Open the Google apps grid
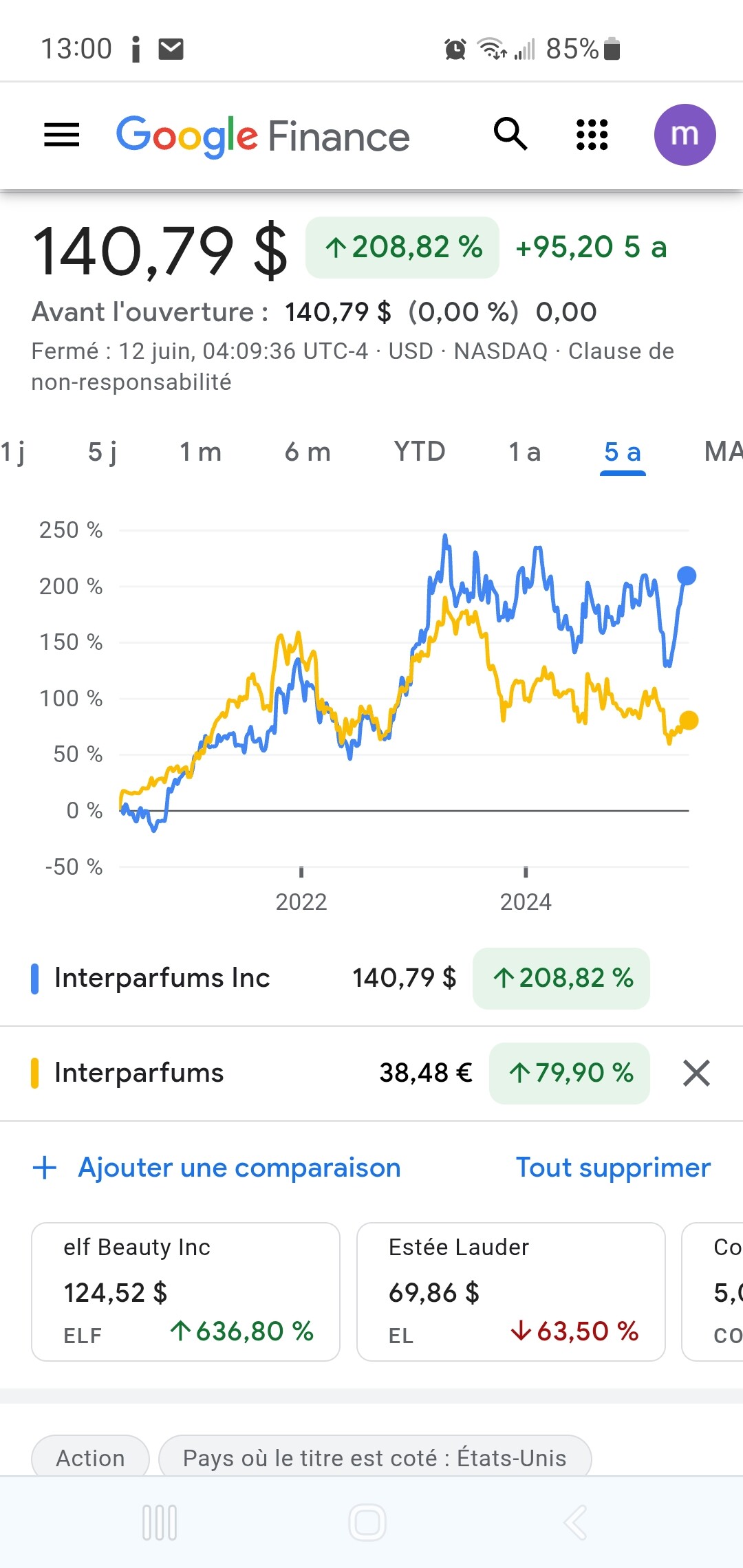 click(x=592, y=135)
